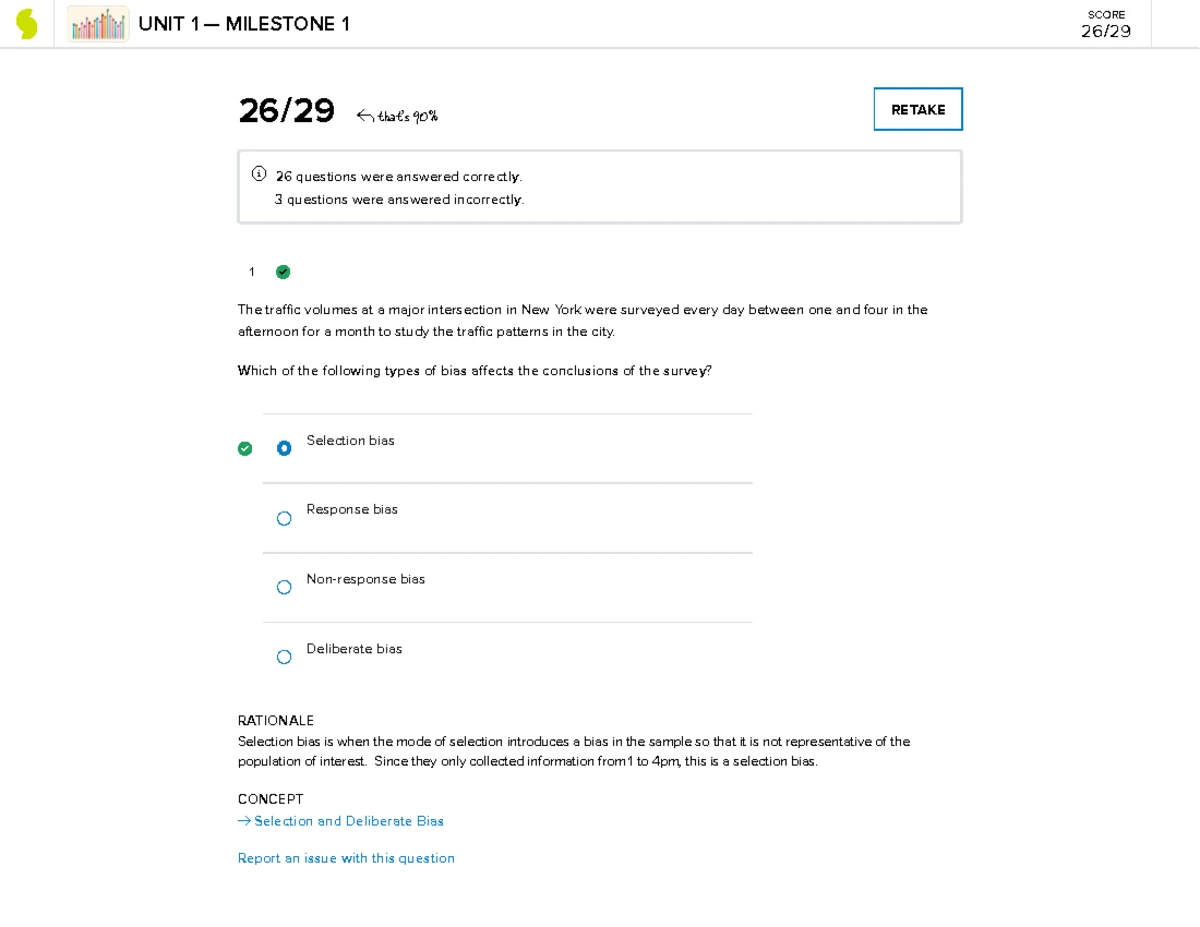Click the handwritten arrow "that's 90%" note
This screenshot has width=1200, height=927.
click(397, 116)
